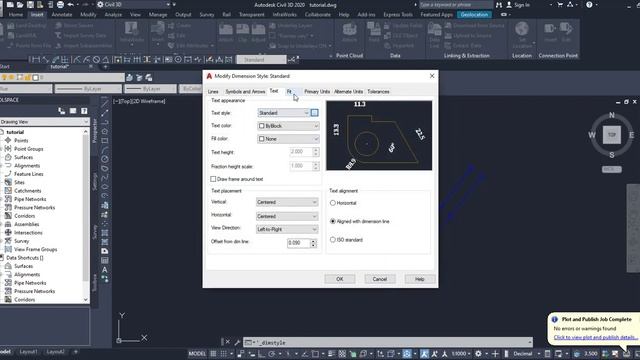Toggle snap mode icon in the status bar
This screenshot has width=640, height=360.
click(x=224, y=353)
